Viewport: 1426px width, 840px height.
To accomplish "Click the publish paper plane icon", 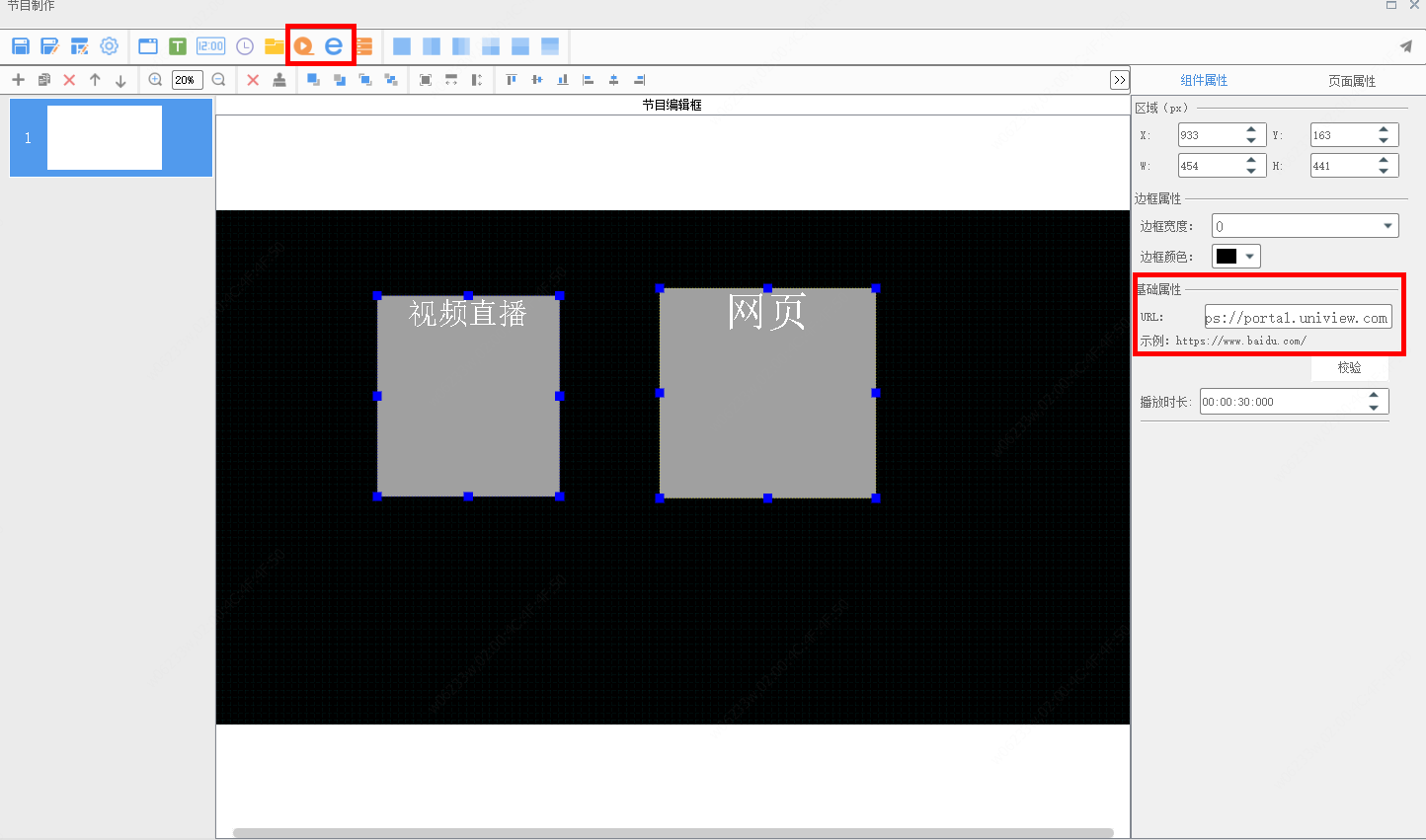I will [1406, 46].
